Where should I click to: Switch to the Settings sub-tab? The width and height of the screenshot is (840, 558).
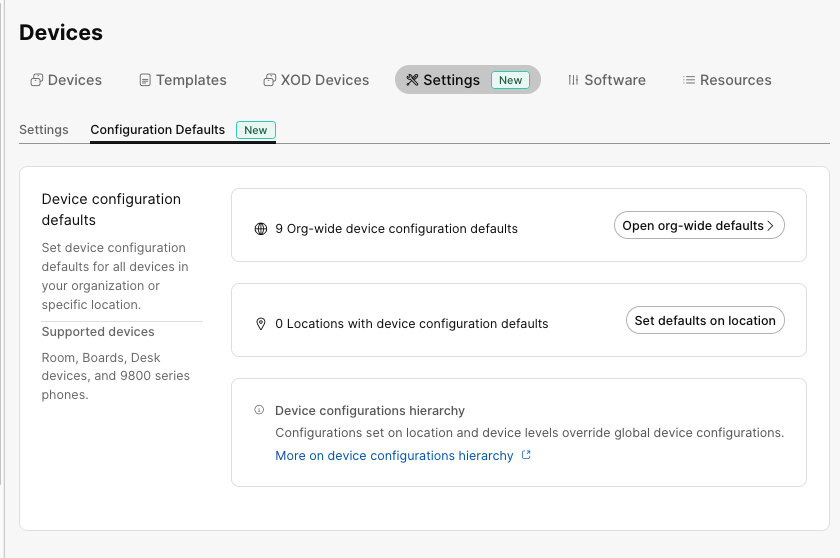click(44, 130)
